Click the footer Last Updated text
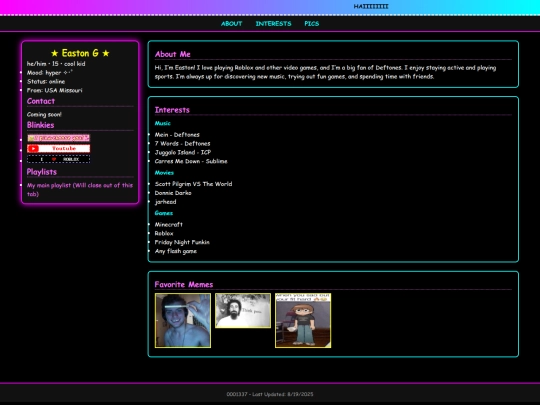Screen dimensions: 540x405 [270, 394]
